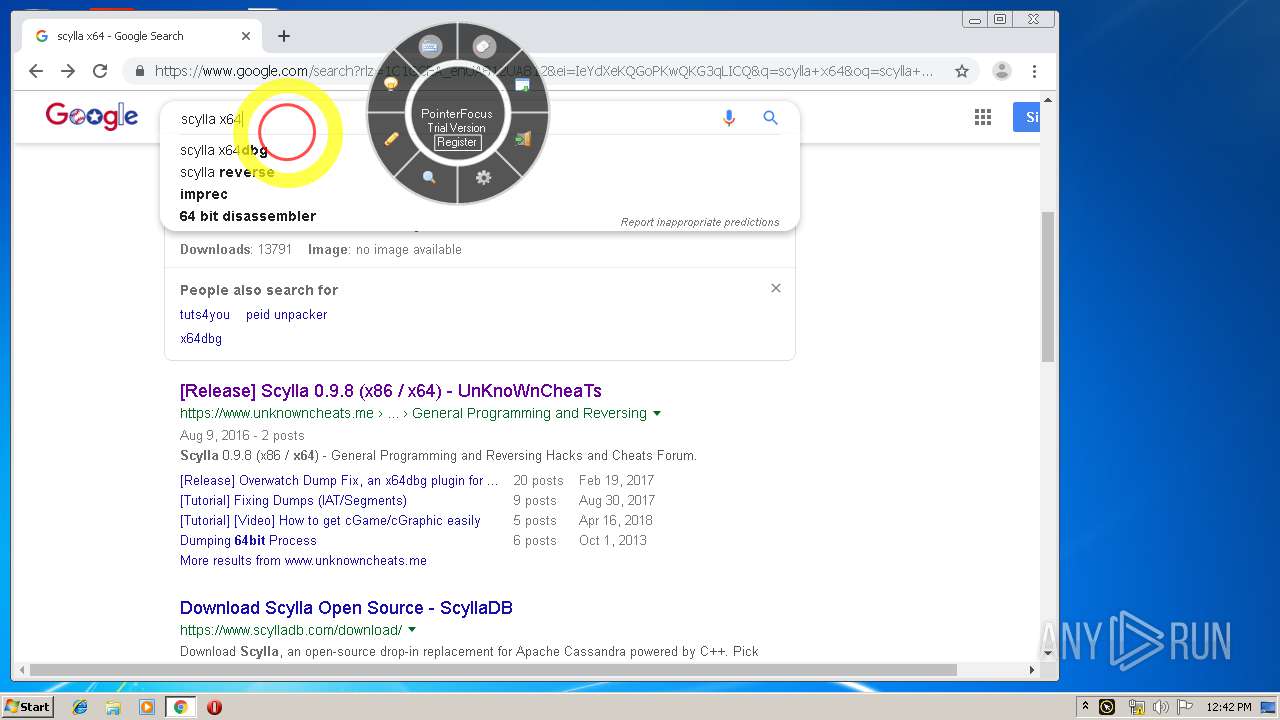Go back in Chrome
Viewport: 1280px width, 720px height.
(x=36, y=71)
